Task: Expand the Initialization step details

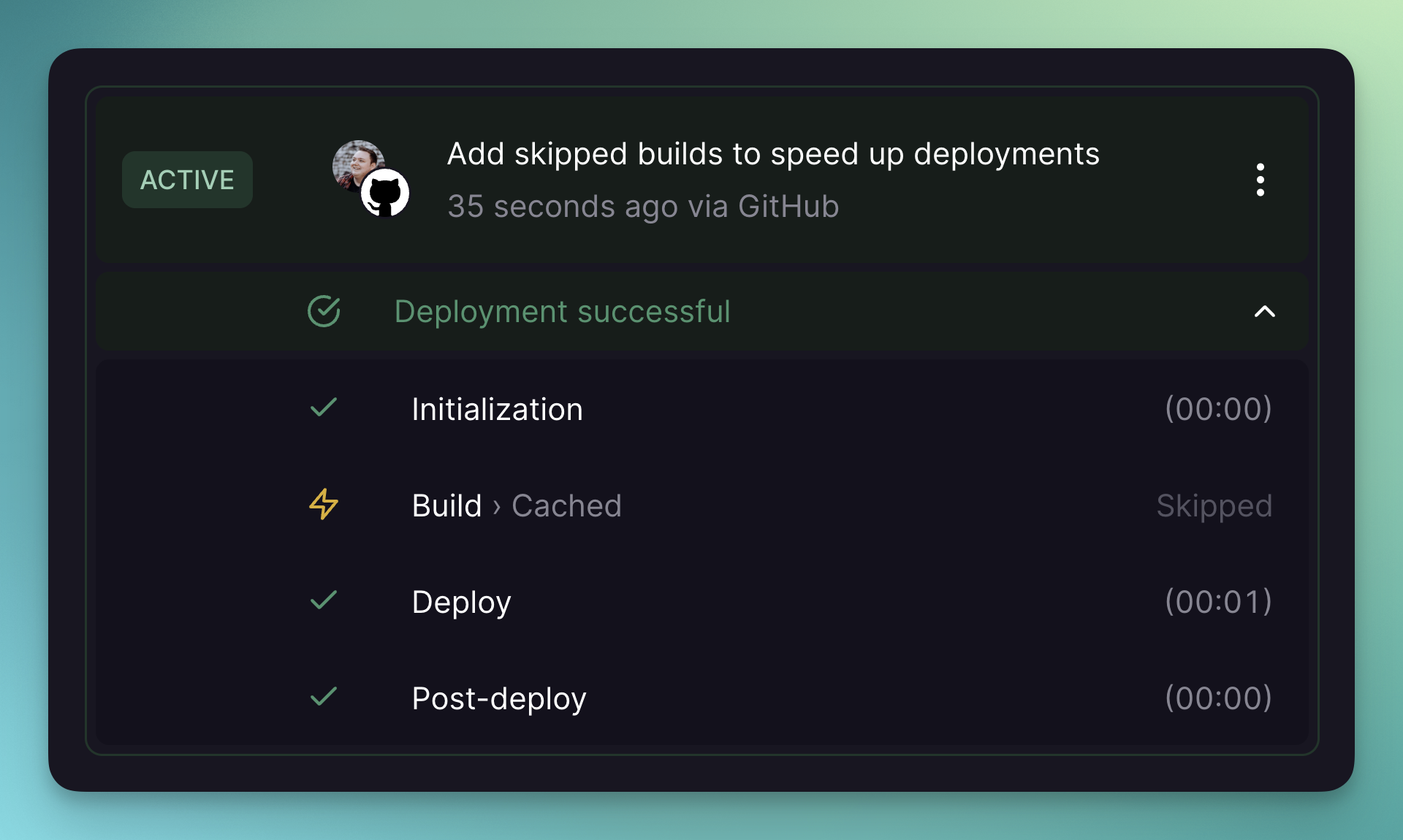Action: 497,409
